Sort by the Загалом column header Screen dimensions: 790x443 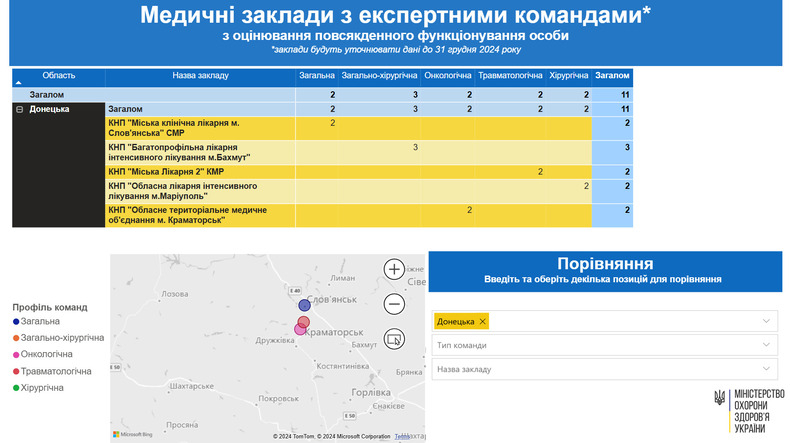[612, 76]
